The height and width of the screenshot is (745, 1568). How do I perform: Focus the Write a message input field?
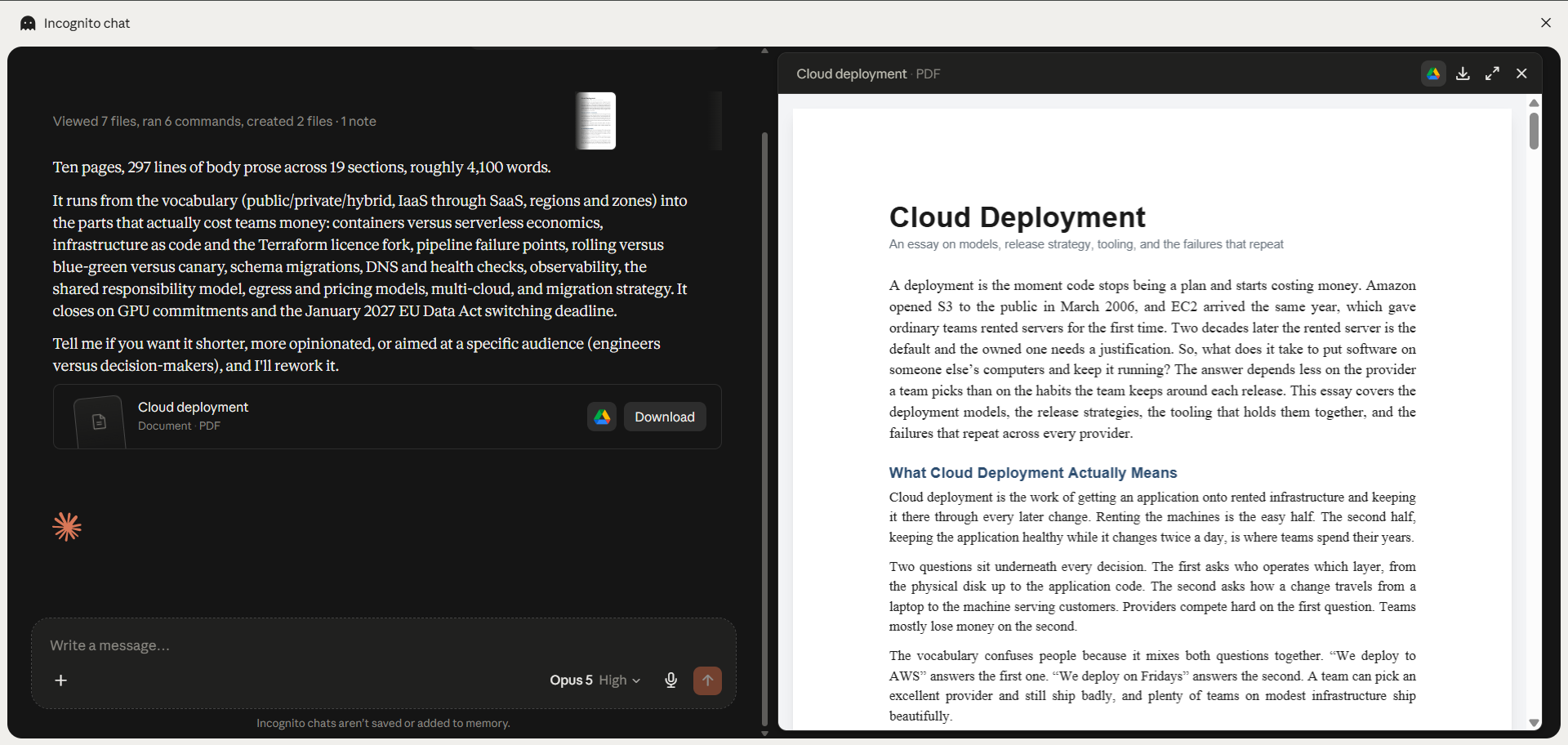(x=384, y=645)
